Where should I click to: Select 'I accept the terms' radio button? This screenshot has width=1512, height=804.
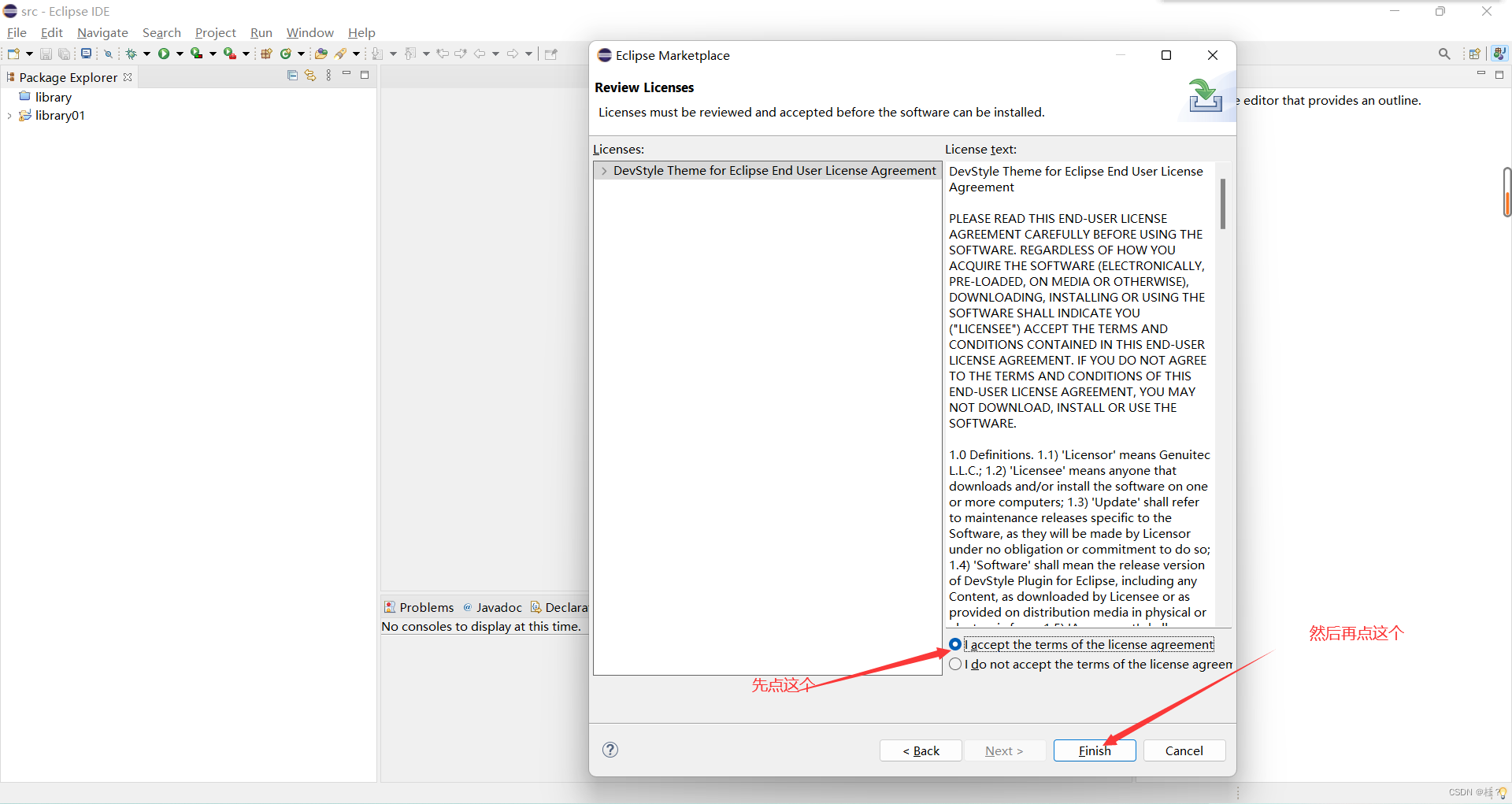(955, 644)
